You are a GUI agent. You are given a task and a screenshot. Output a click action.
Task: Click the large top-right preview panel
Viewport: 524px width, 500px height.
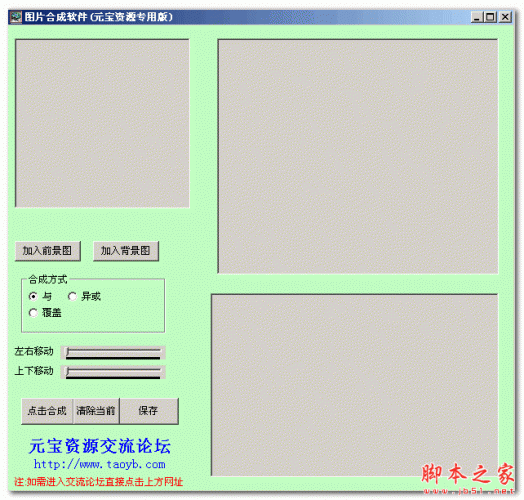358,156
